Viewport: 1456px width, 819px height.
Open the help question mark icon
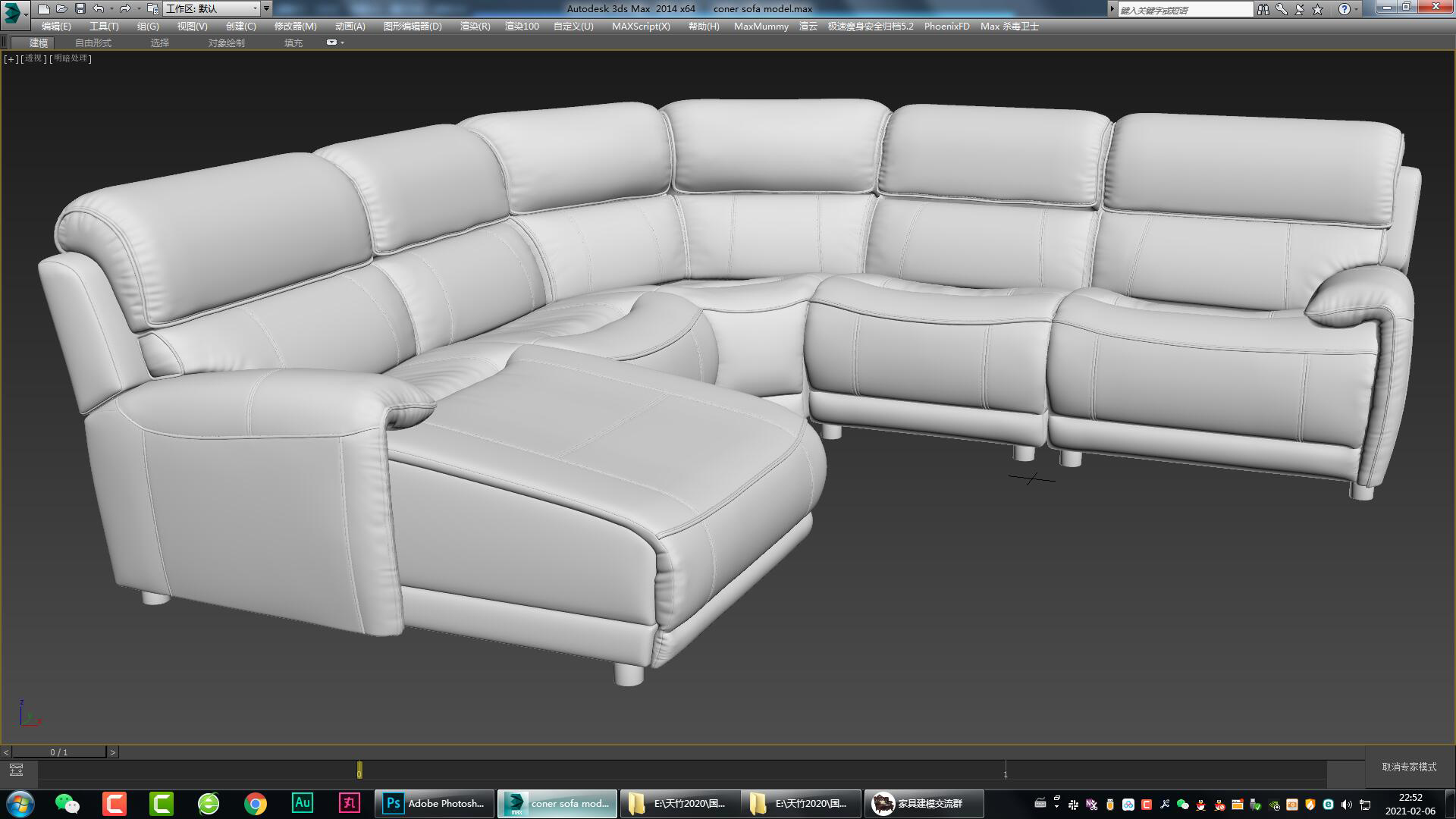(x=1345, y=9)
